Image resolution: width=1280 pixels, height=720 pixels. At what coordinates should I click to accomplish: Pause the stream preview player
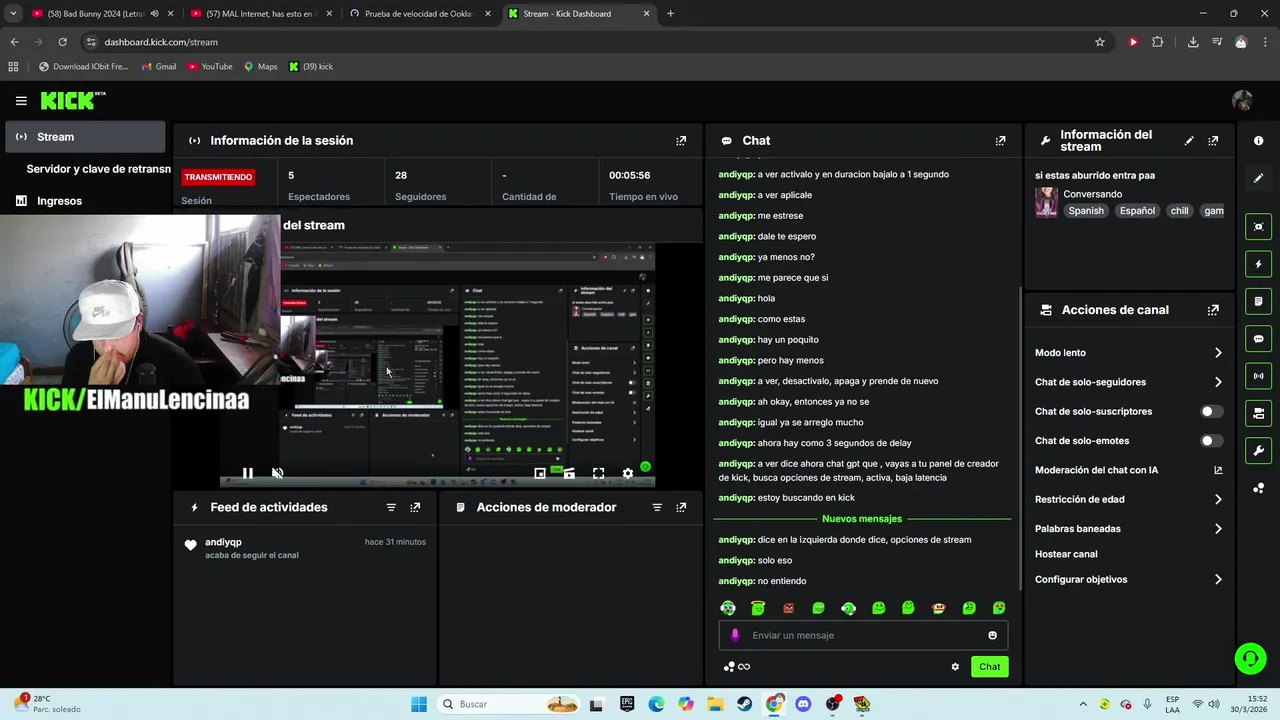(x=247, y=473)
